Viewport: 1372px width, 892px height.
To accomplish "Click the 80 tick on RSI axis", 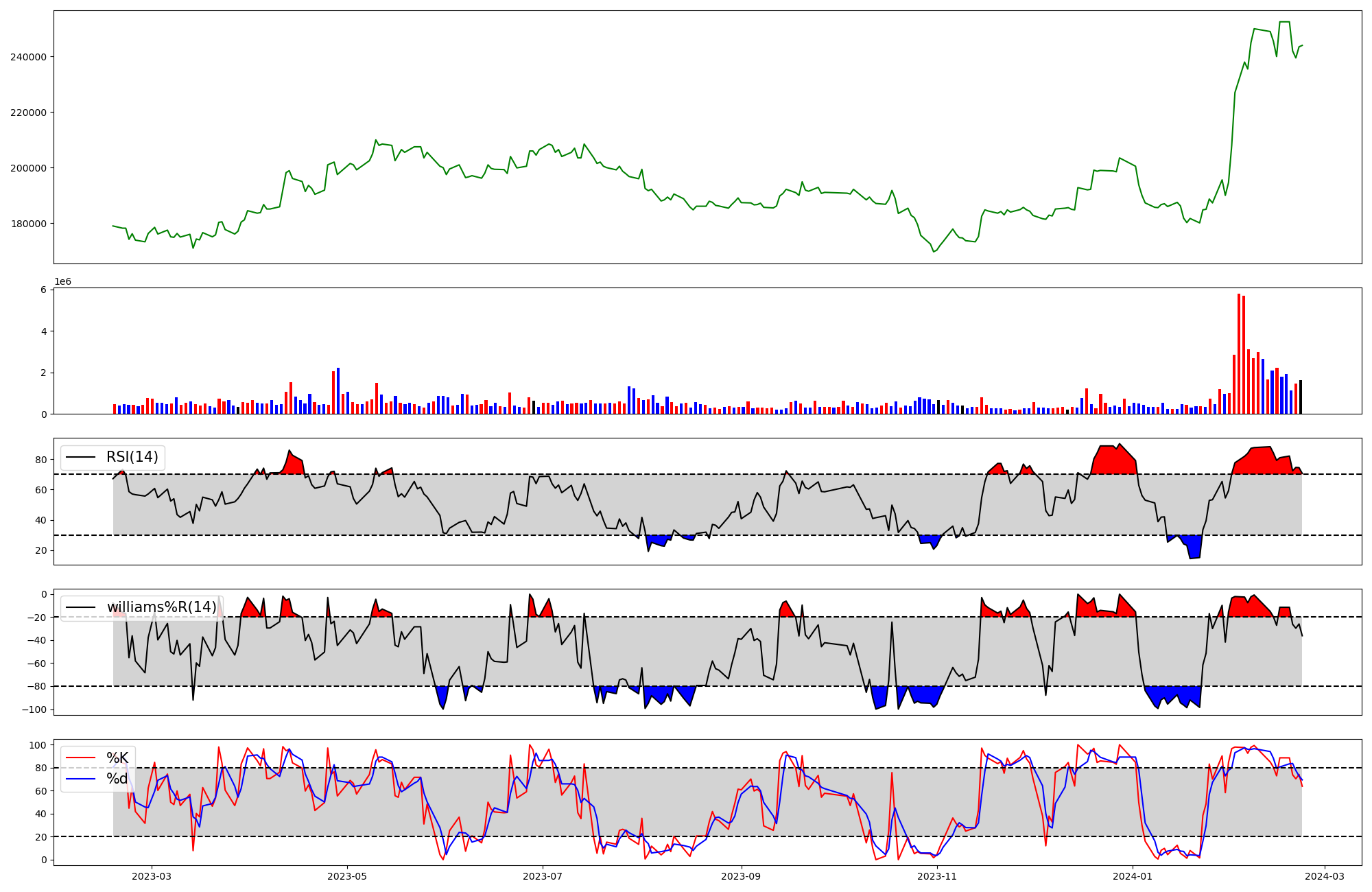I will (41, 460).
